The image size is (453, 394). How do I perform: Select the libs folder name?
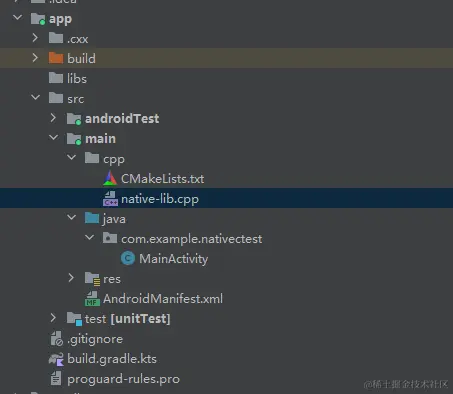click(x=77, y=78)
